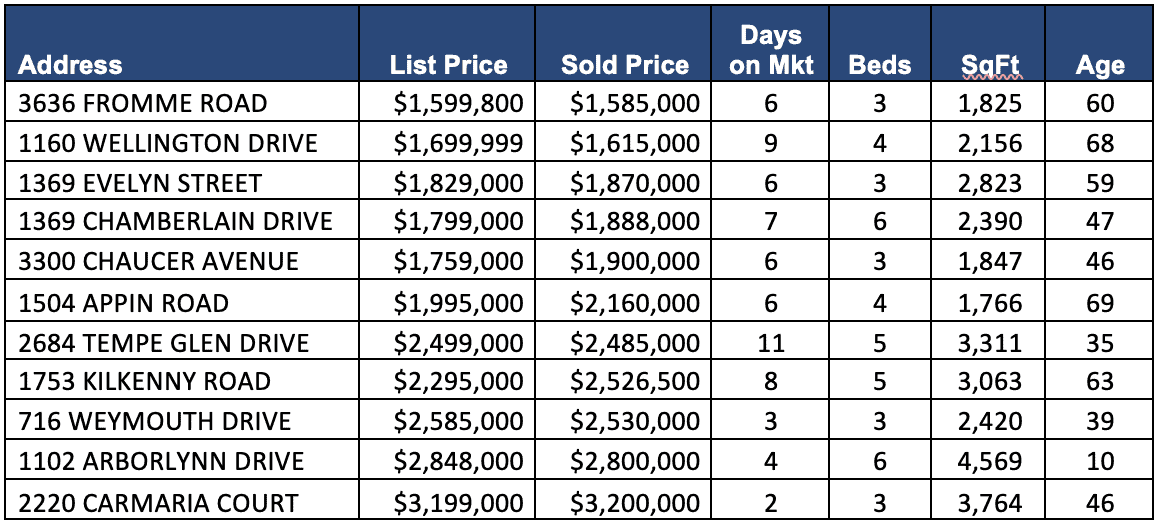Select the 4,569 square feet cell
The height and width of the screenshot is (528, 1162).
coord(989,461)
